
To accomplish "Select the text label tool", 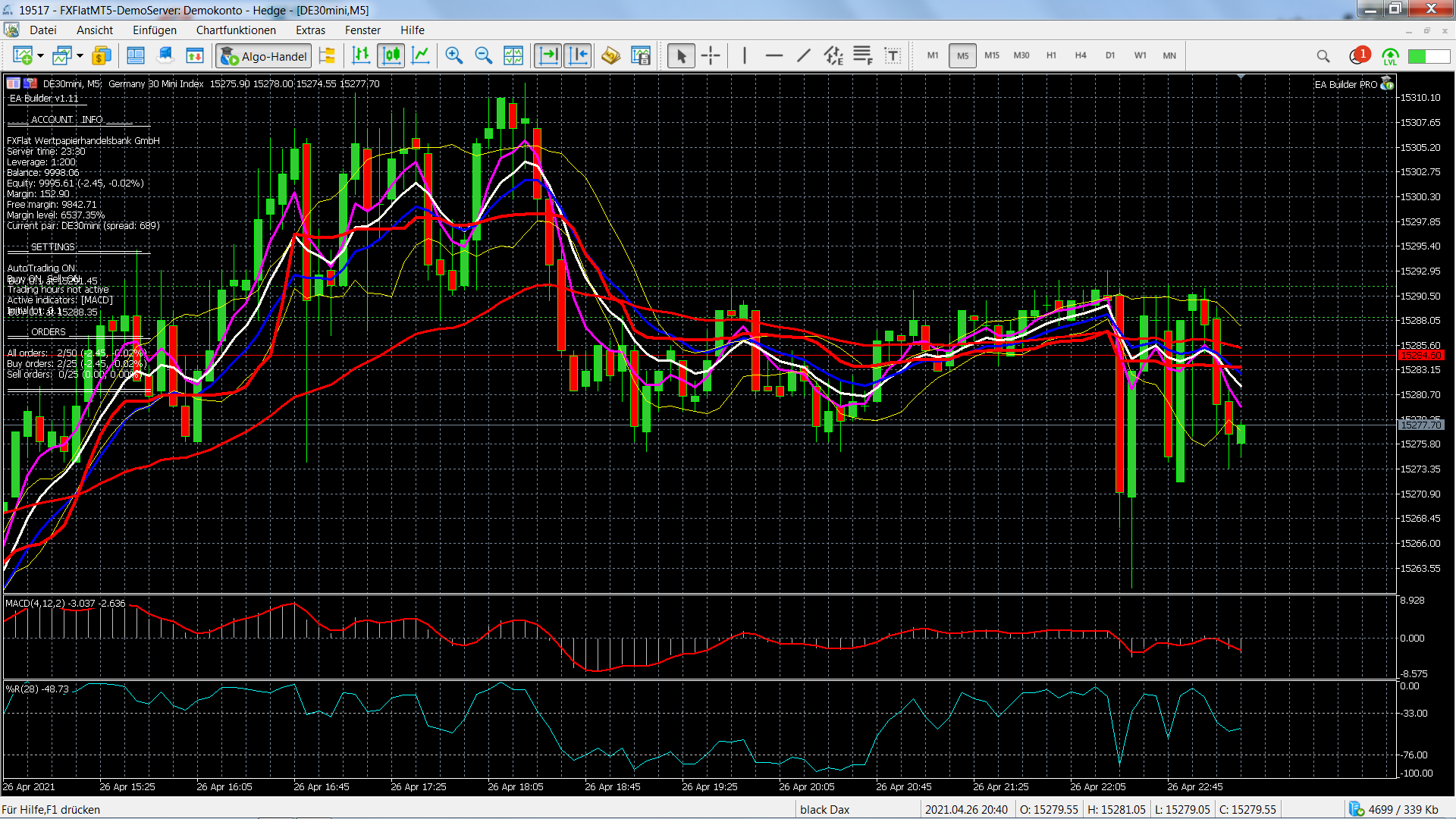I will pos(893,55).
